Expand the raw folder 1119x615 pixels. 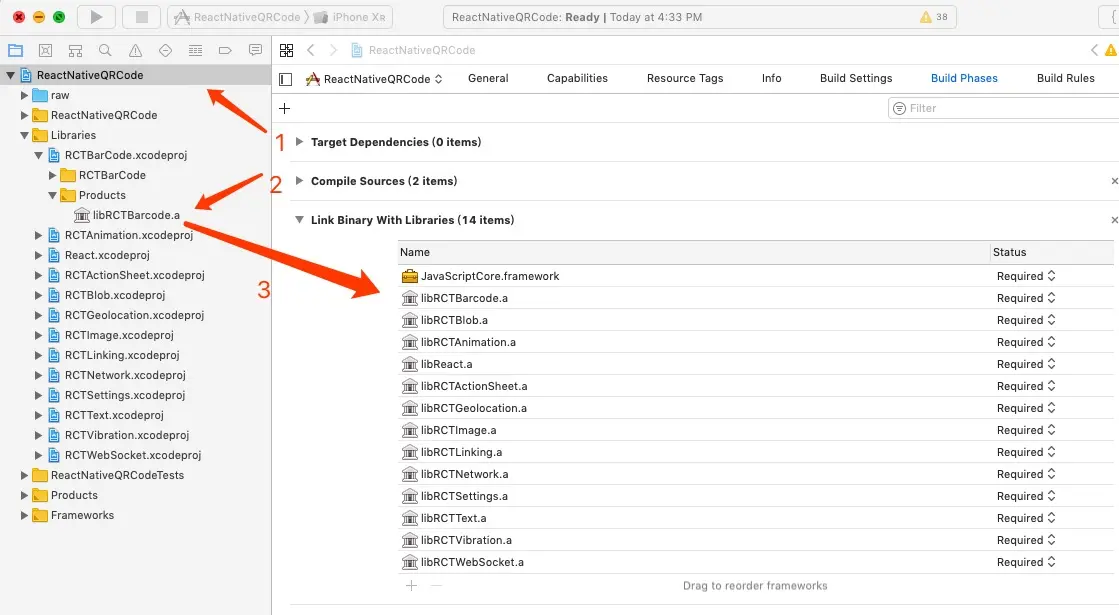[x=24, y=95]
